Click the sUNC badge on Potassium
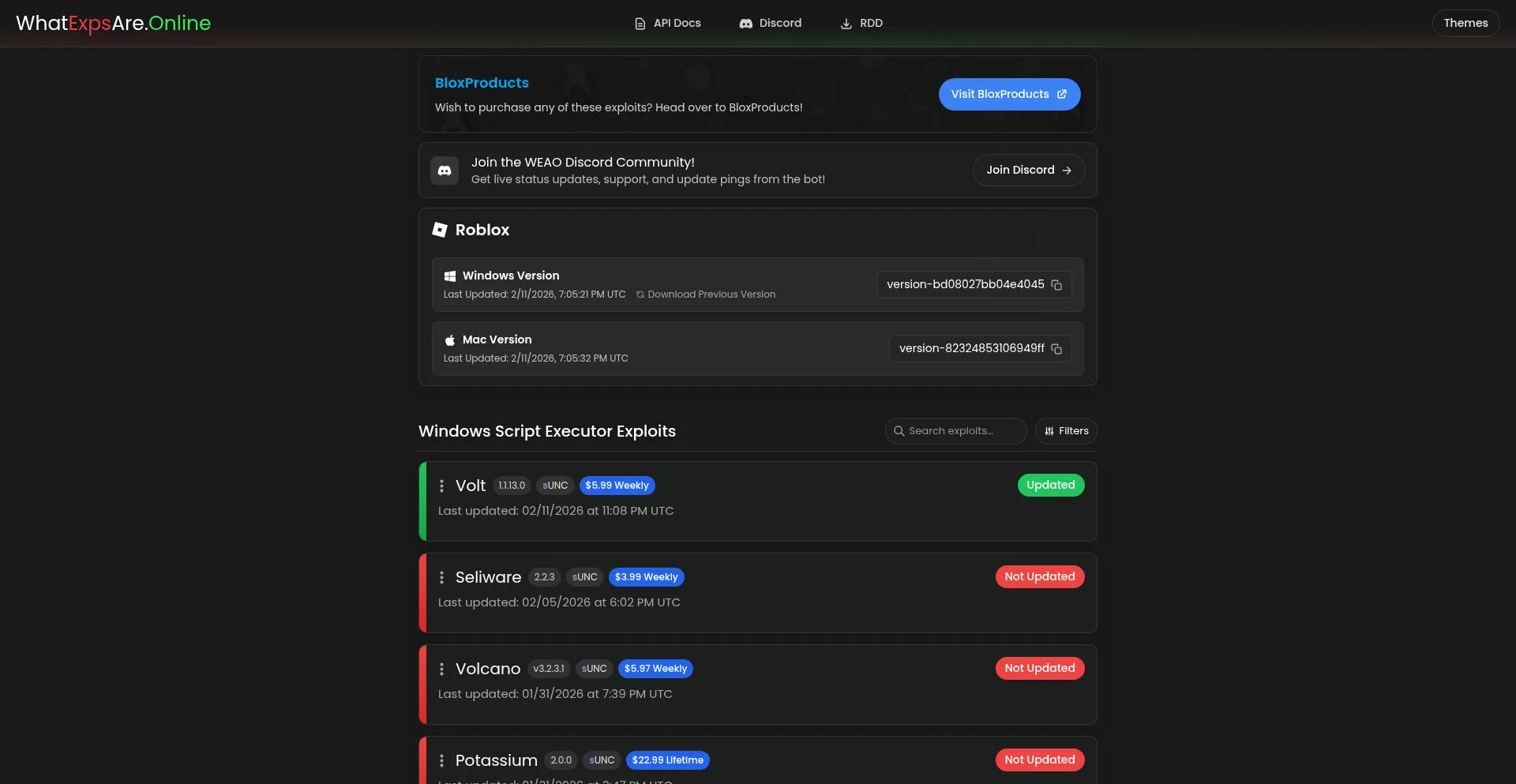The width and height of the screenshot is (1516, 784). coord(602,760)
